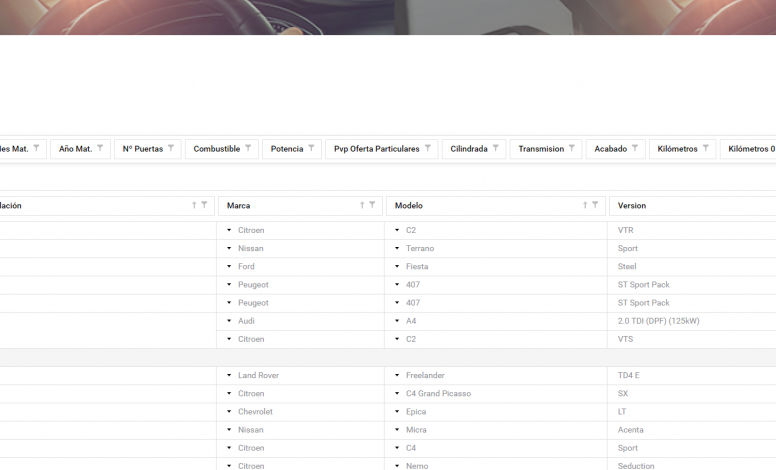Filter by Pvp Oferta Particulares funnel icon
The image size is (776, 470).
coord(428,148)
